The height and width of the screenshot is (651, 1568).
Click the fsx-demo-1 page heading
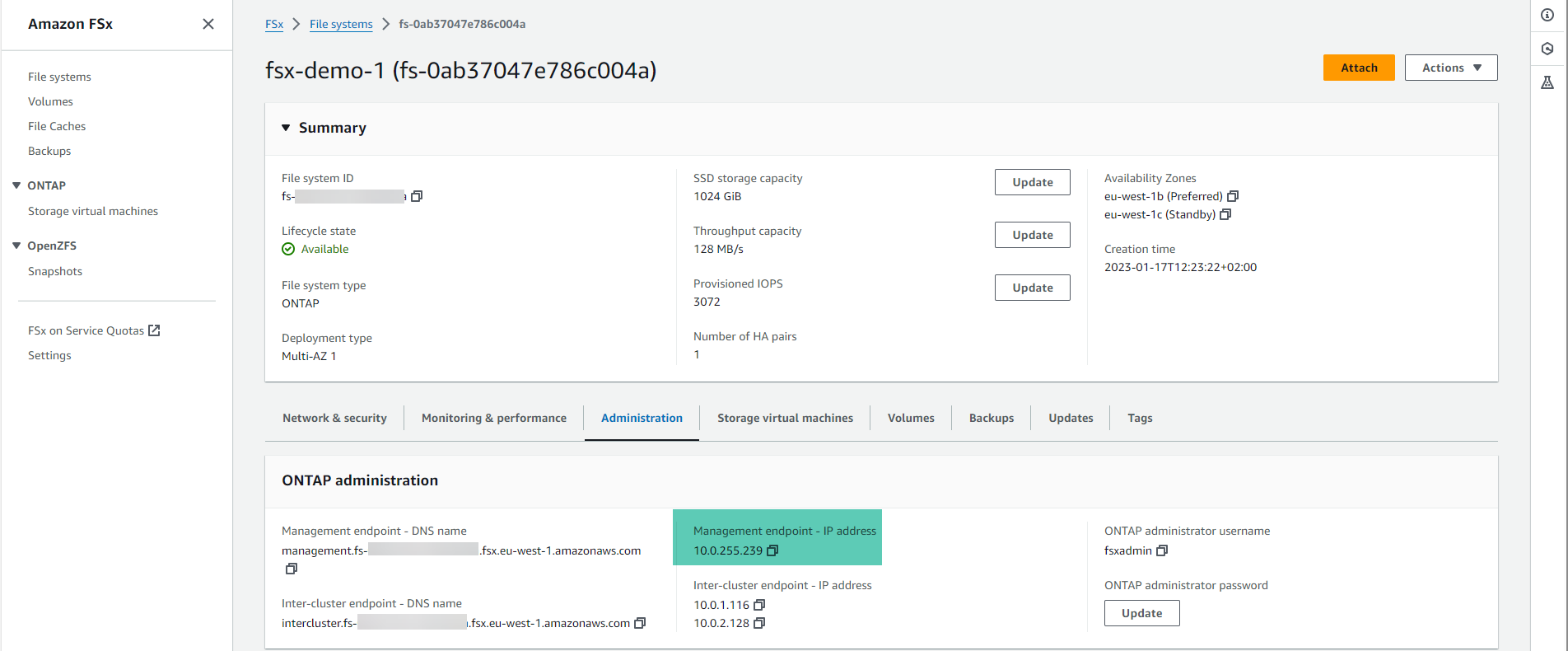coord(461,70)
